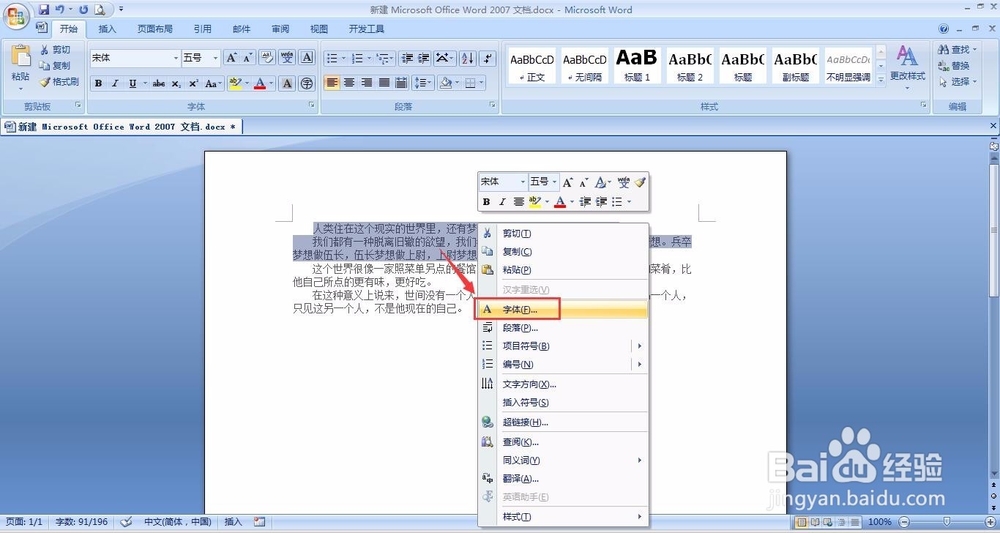The image size is (1000, 533).
Task: Choose 字体(F)... in context menu
Action: tap(563, 309)
